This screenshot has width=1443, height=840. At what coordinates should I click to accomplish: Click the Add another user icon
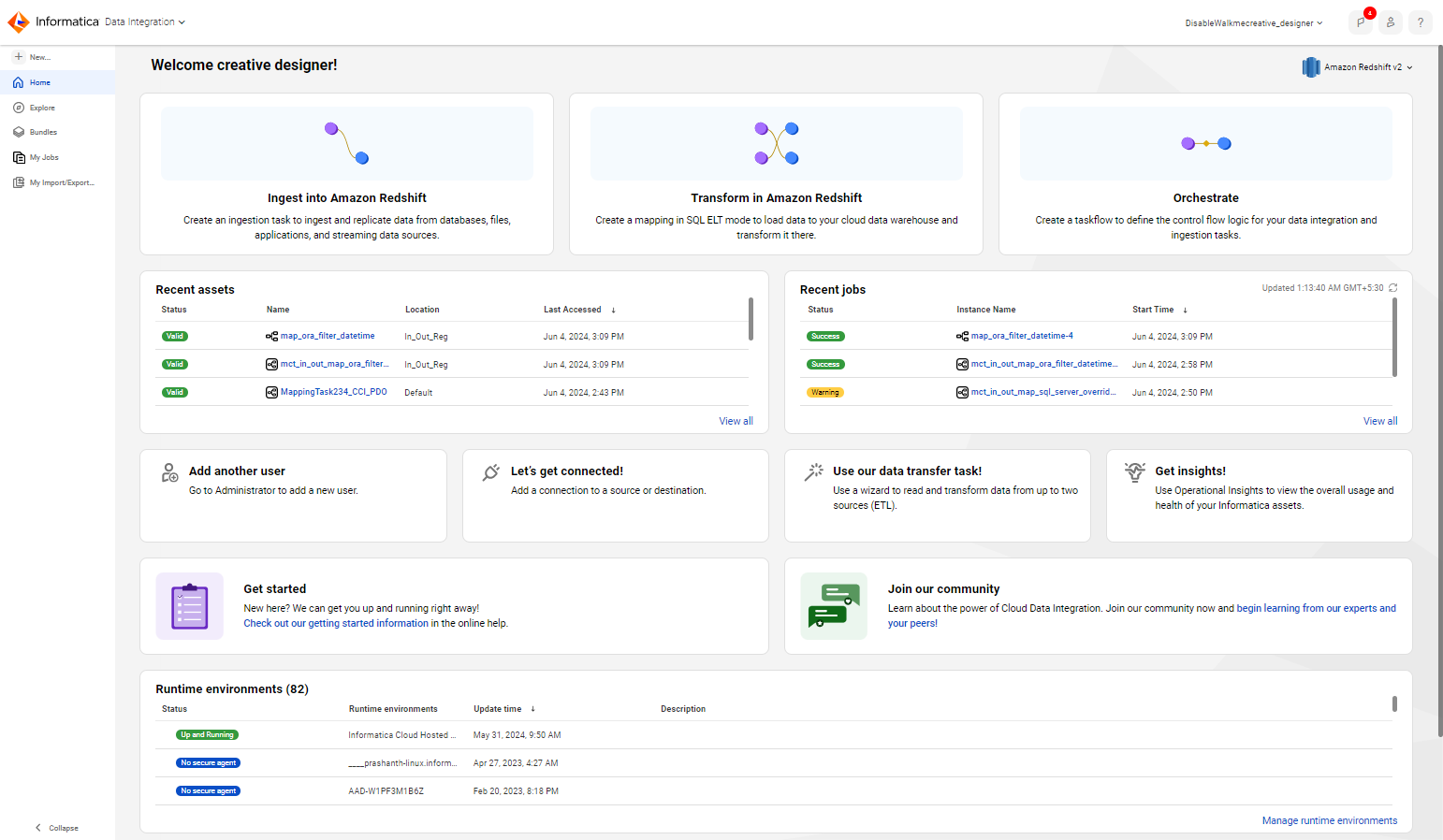(x=169, y=473)
